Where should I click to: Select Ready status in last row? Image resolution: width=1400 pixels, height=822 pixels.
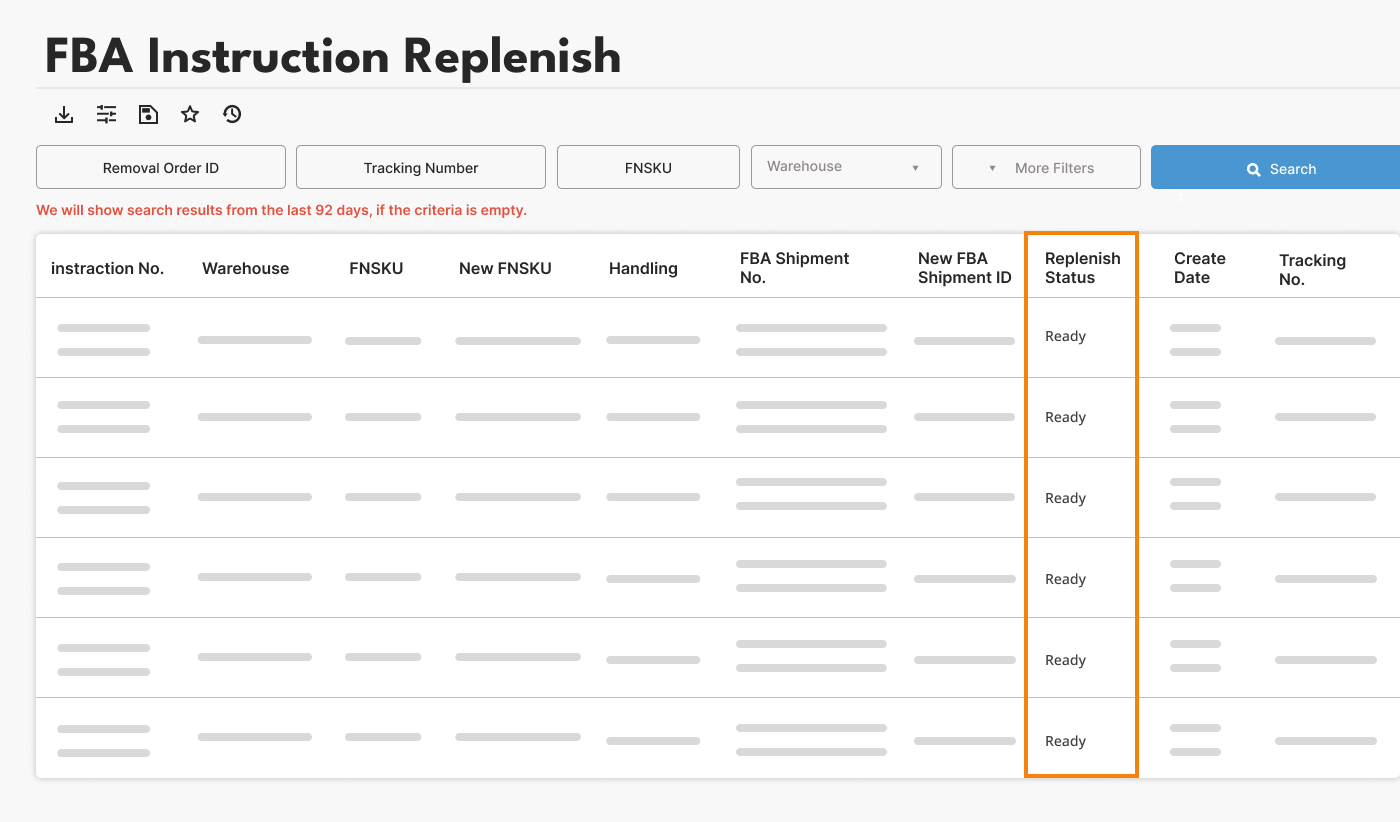(x=1065, y=741)
